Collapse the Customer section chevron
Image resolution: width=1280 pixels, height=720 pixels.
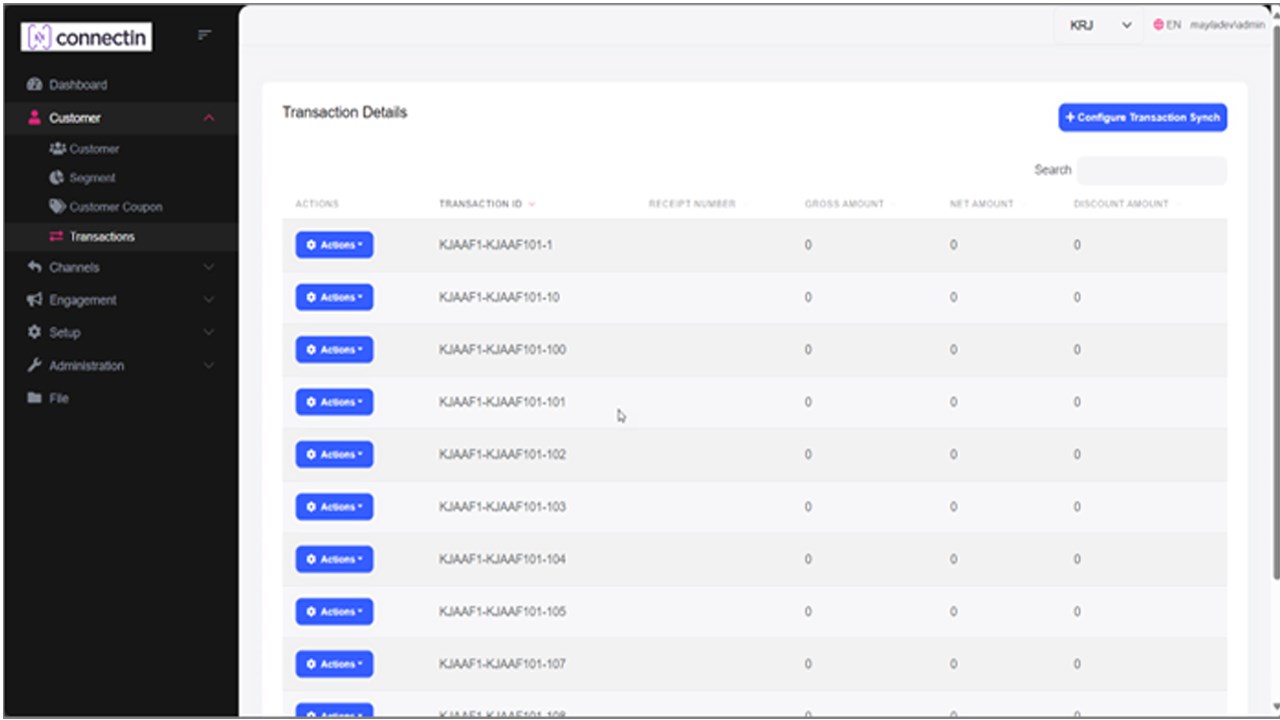coord(209,118)
